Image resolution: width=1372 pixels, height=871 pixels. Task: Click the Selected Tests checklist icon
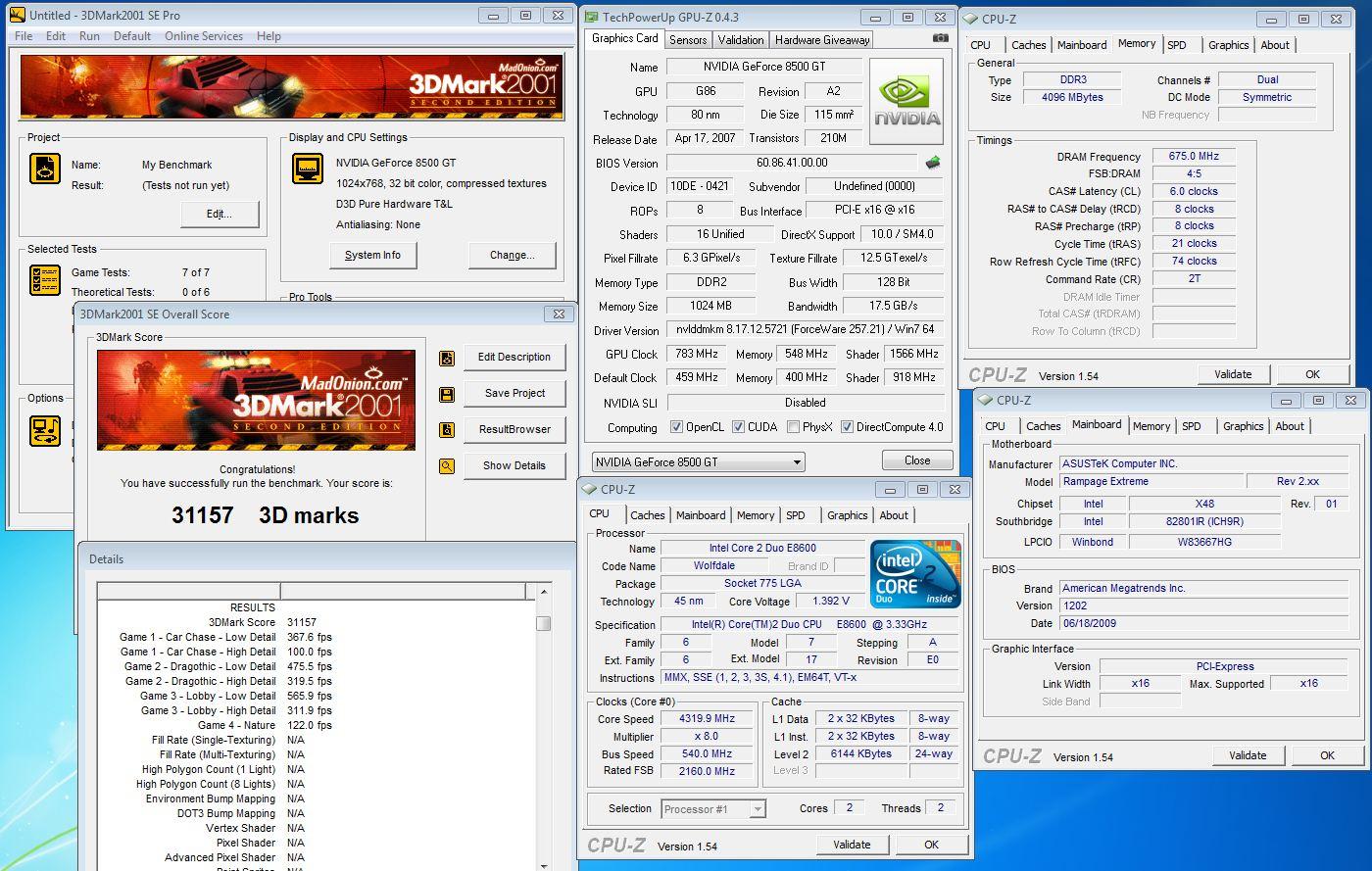(45, 280)
